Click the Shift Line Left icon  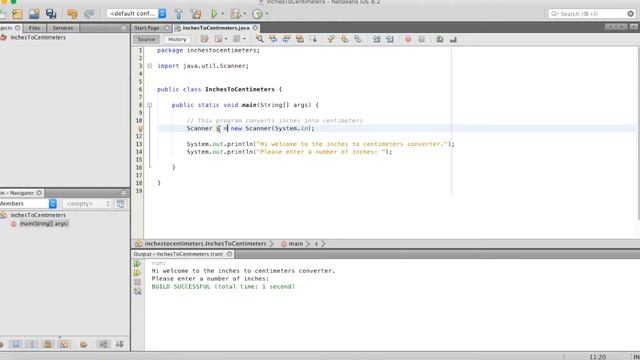pos(376,39)
